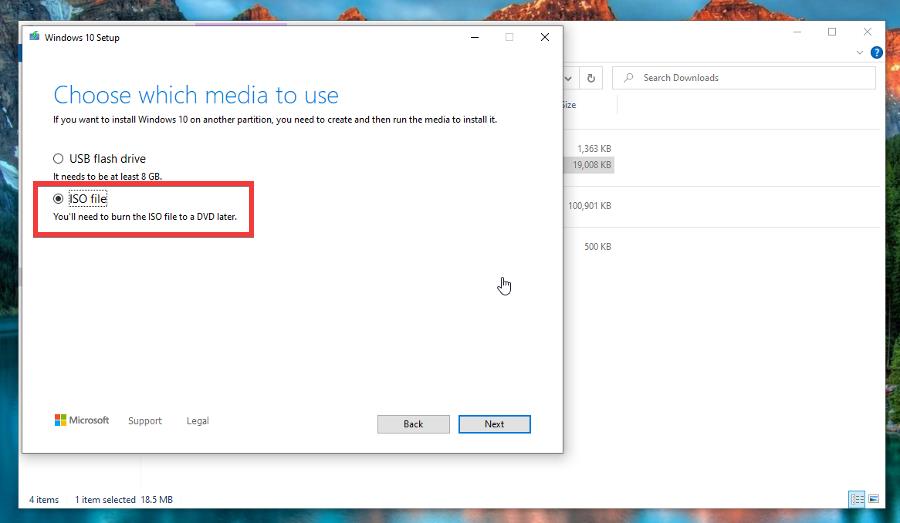Image resolution: width=900 pixels, height=523 pixels.
Task: Click the '4 items' status bar text
Action: (44, 499)
